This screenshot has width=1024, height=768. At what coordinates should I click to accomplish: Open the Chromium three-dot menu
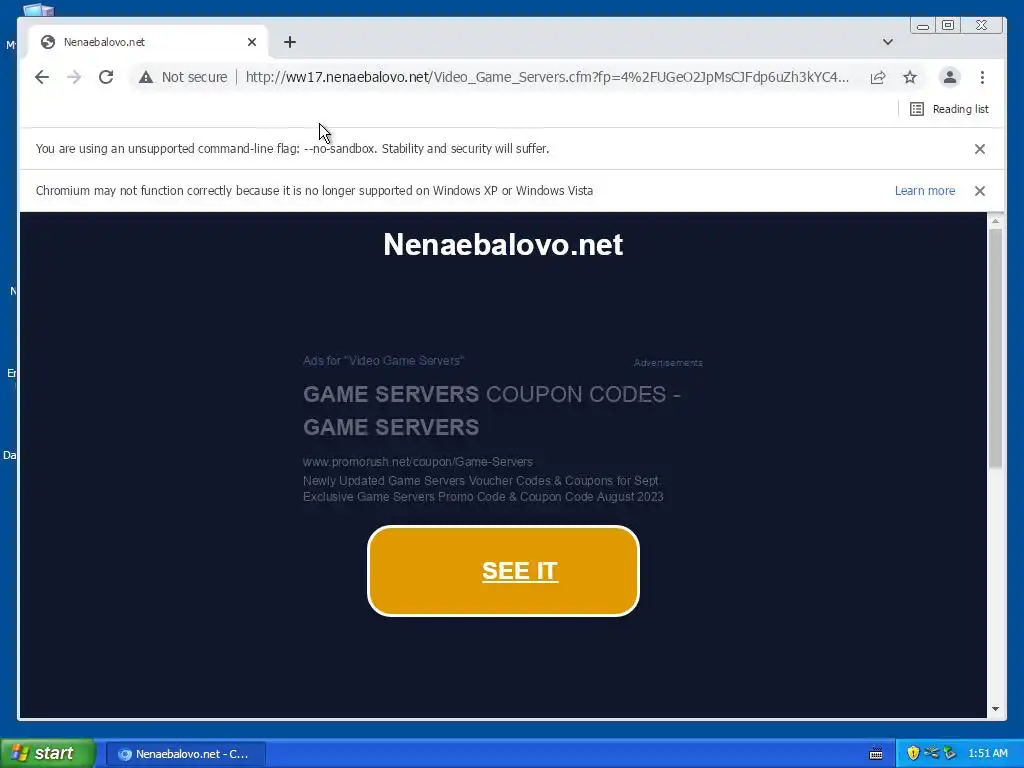[x=982, y=77]
